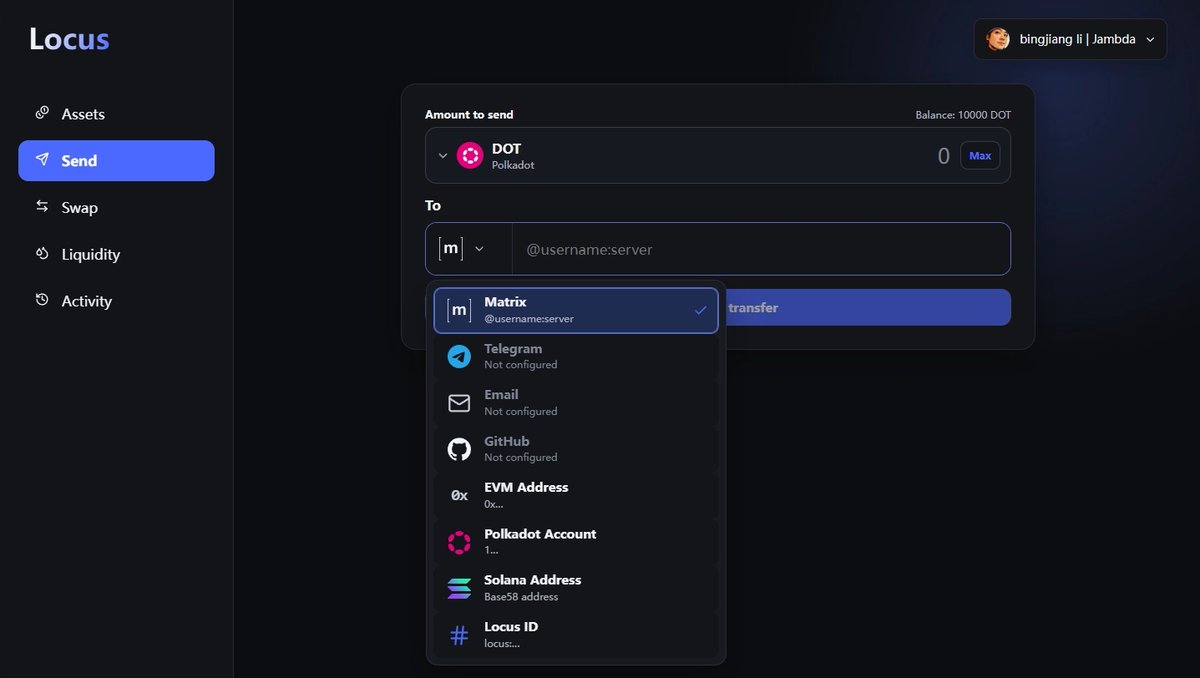1200x678 pixels.
Task: Click the Telegram icon in the list
Action: [459, 356]
